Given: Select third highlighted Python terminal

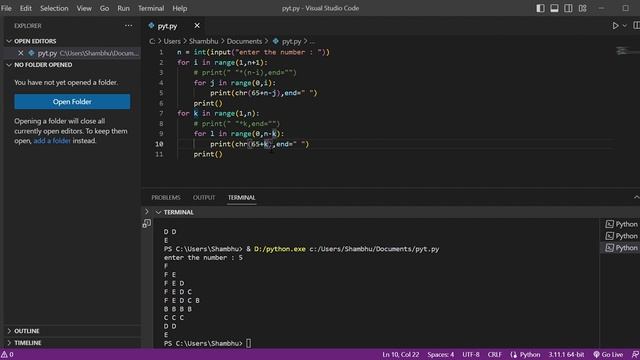Looking at the screenshot, I should [621, 248].
